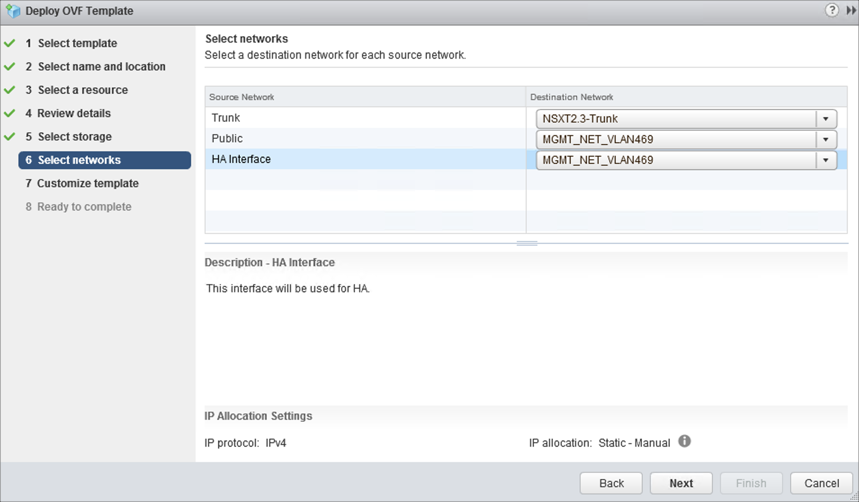Click the green checkmark beside Select template
The height and width of the screenshot is (502, 859).
pyautogui.click(x=9, y=43)
